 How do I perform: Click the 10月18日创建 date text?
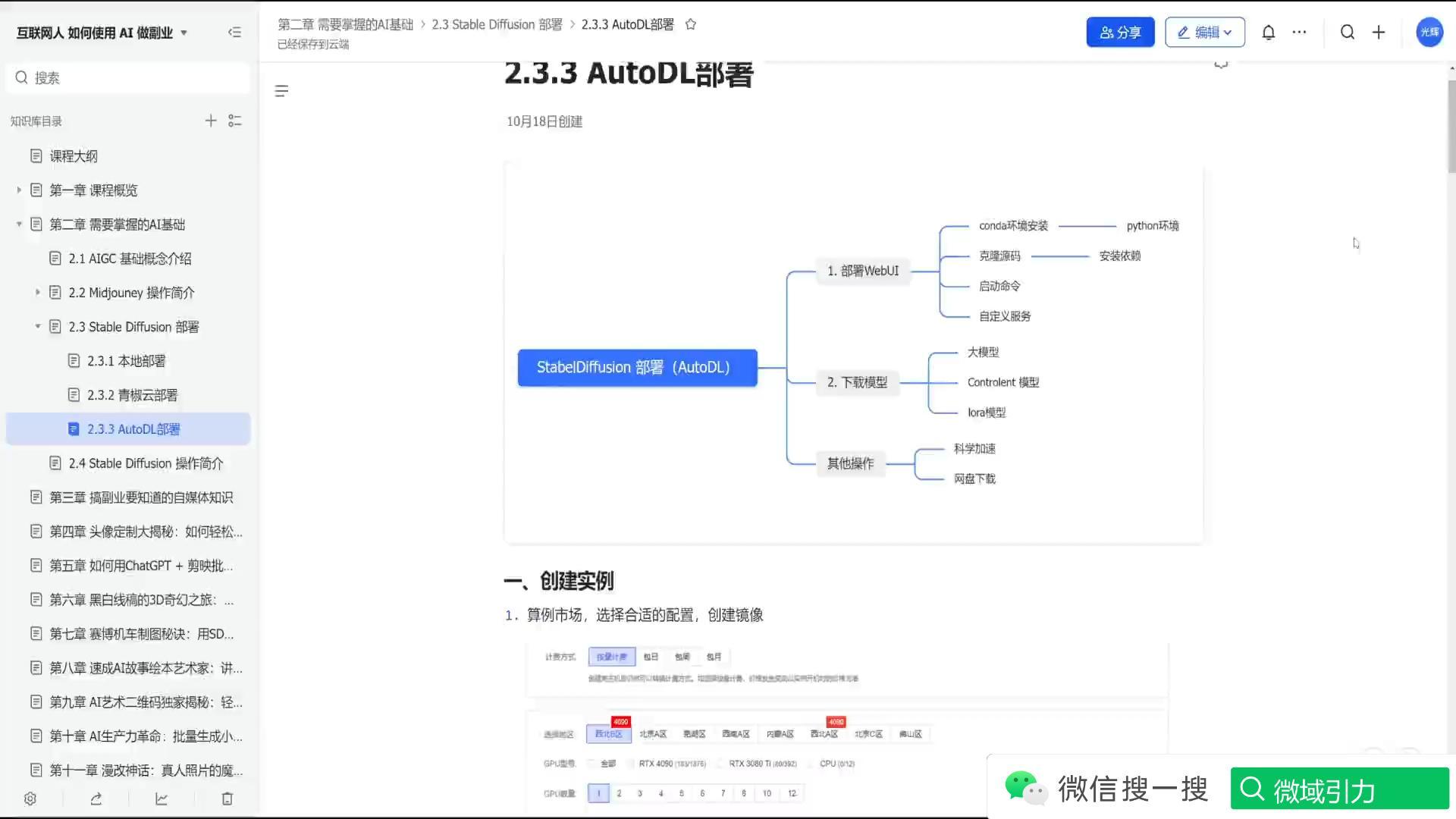[x=544, y=121]
